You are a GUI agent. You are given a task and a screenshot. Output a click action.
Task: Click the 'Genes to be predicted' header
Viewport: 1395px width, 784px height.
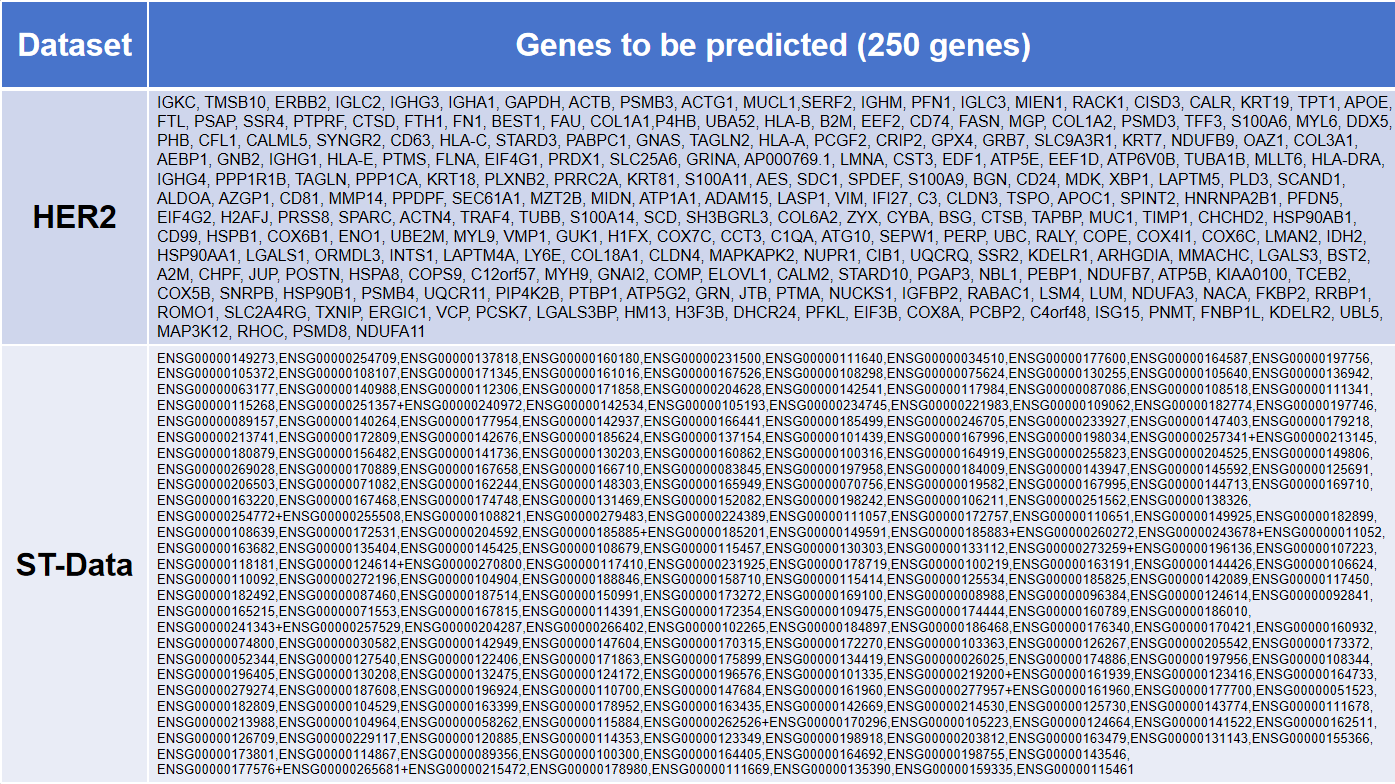pyautogui.click(x=772, y=45)
